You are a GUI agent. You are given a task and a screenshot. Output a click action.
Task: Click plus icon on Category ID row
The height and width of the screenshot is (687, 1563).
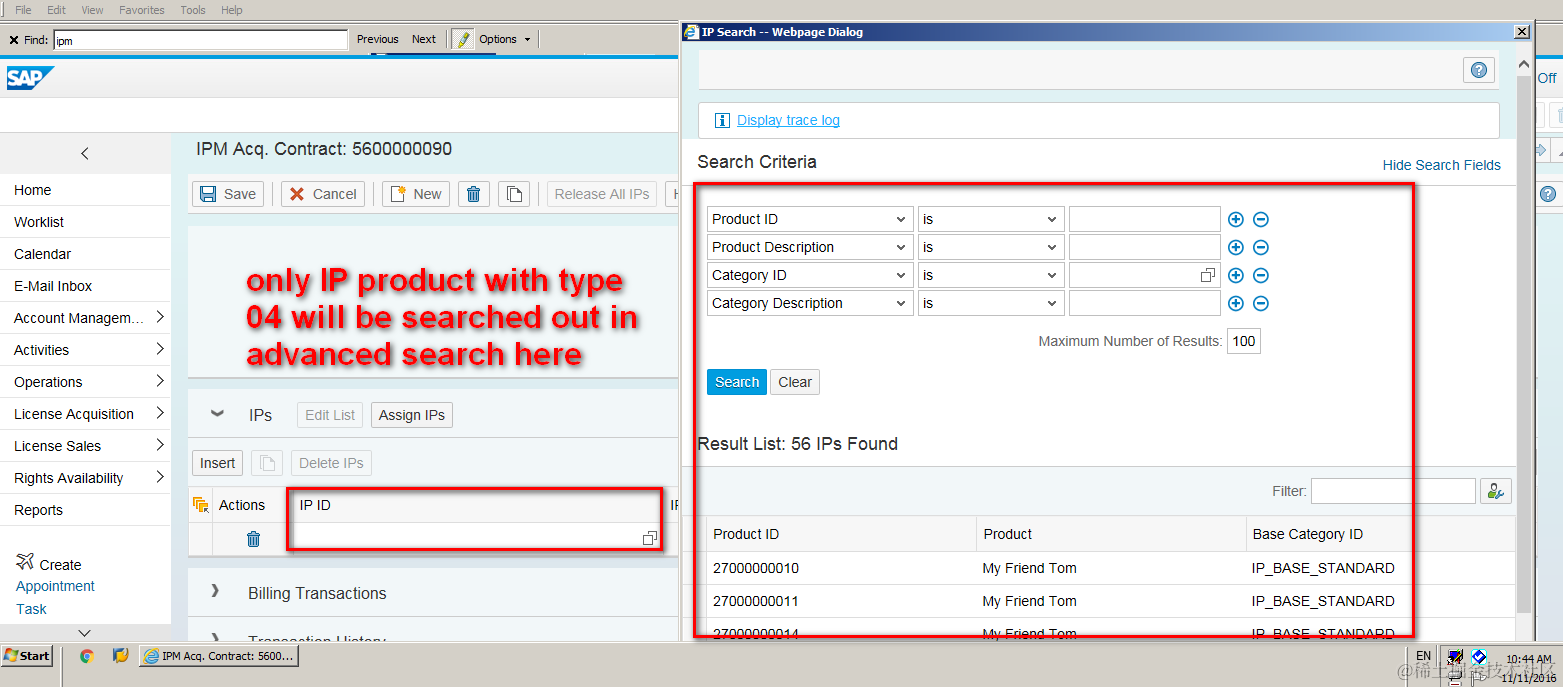coord(1235,275)
